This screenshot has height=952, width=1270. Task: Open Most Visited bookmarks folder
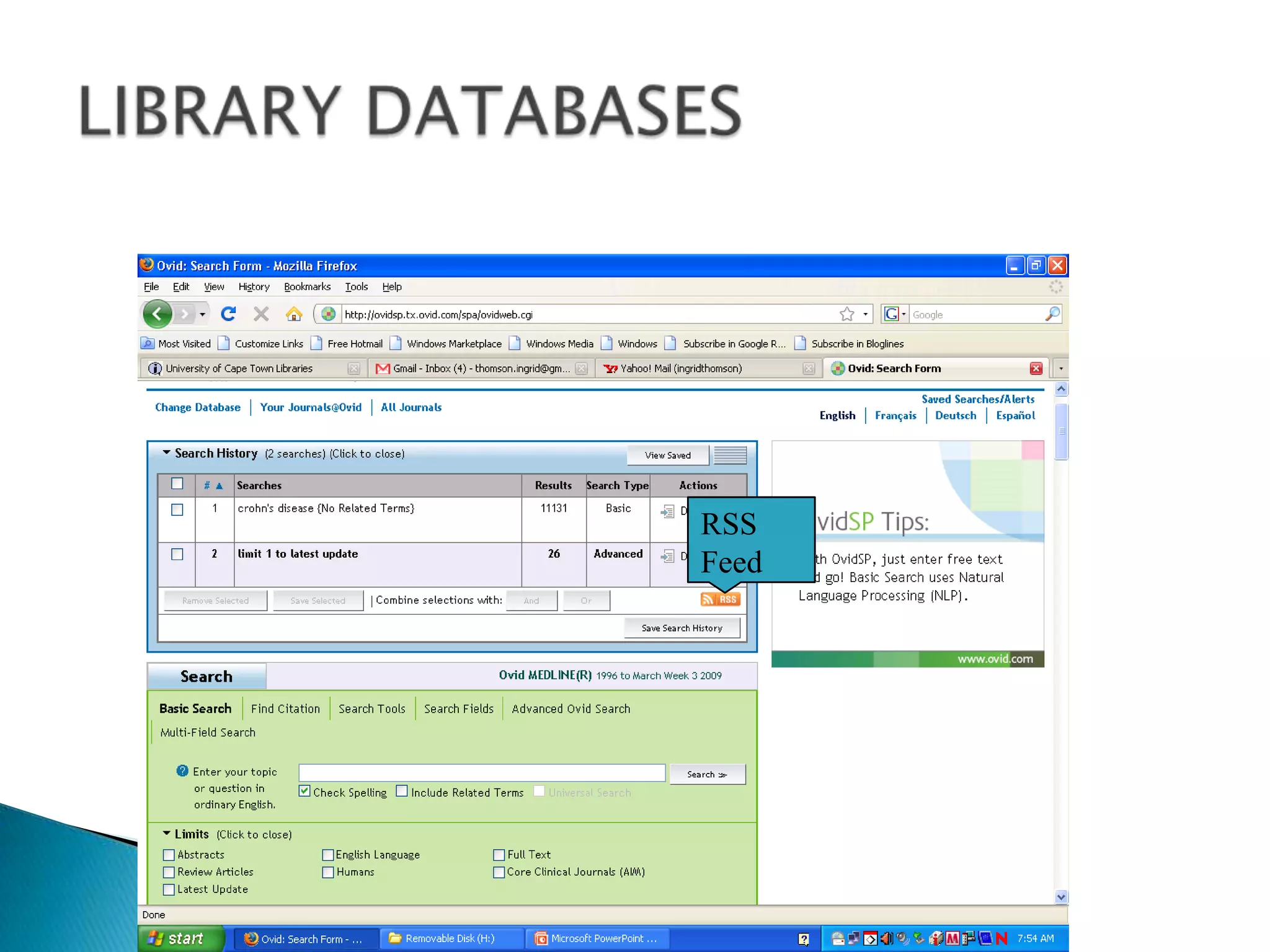click(177, 343)
